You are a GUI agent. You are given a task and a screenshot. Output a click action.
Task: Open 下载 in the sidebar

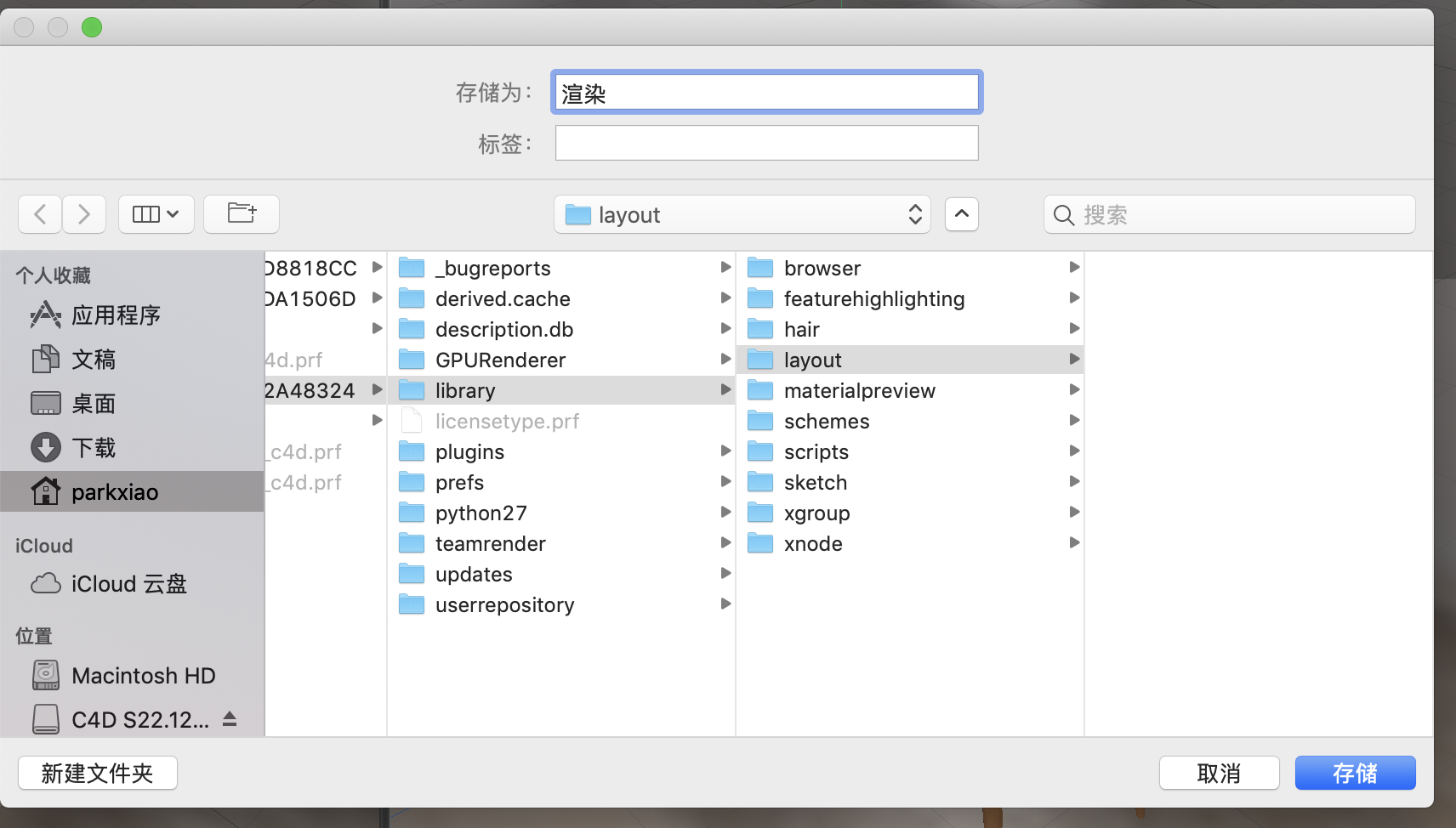pos(132,448)
